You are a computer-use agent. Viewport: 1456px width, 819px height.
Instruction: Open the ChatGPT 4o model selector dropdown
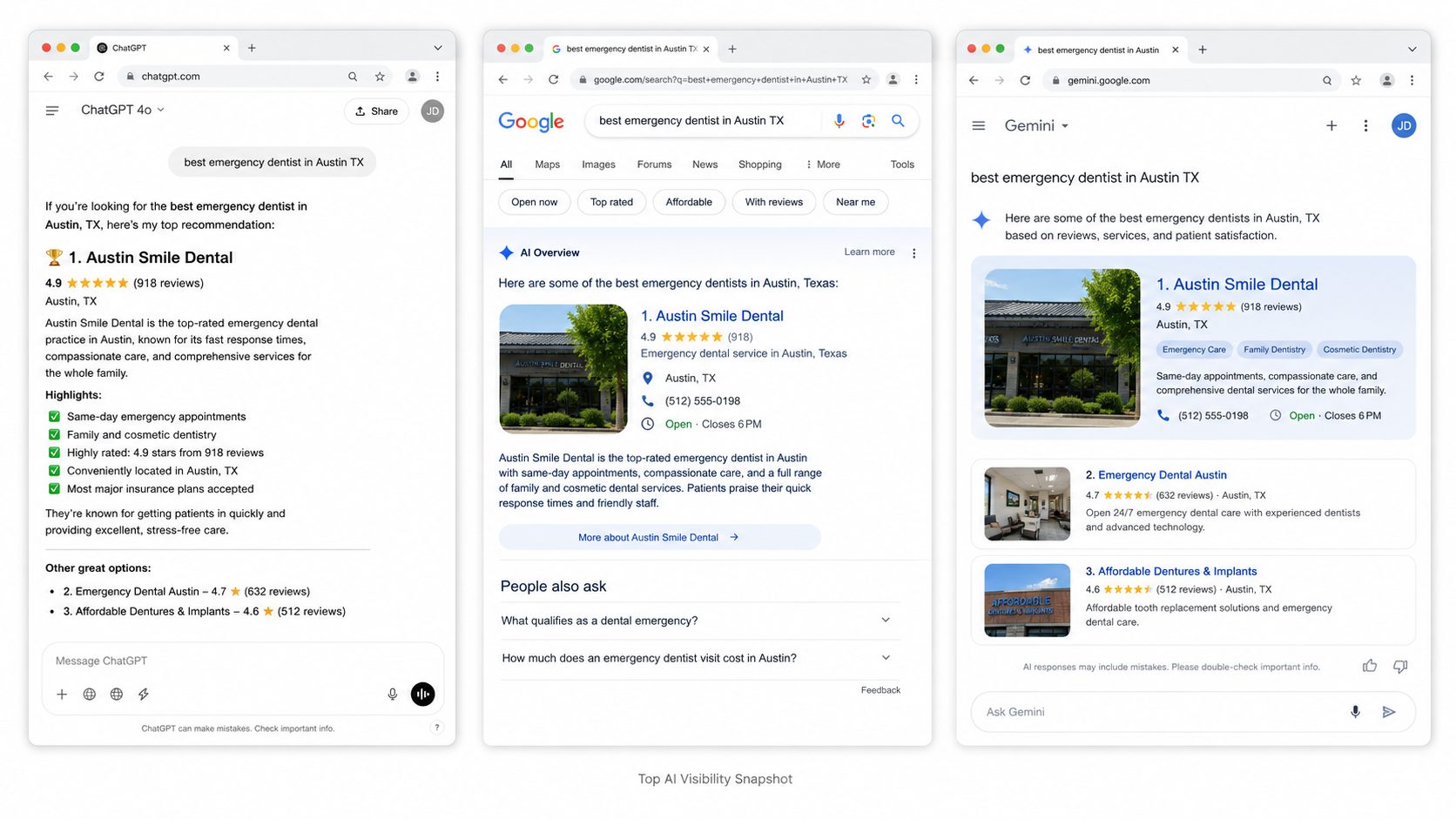coord(123,111)
